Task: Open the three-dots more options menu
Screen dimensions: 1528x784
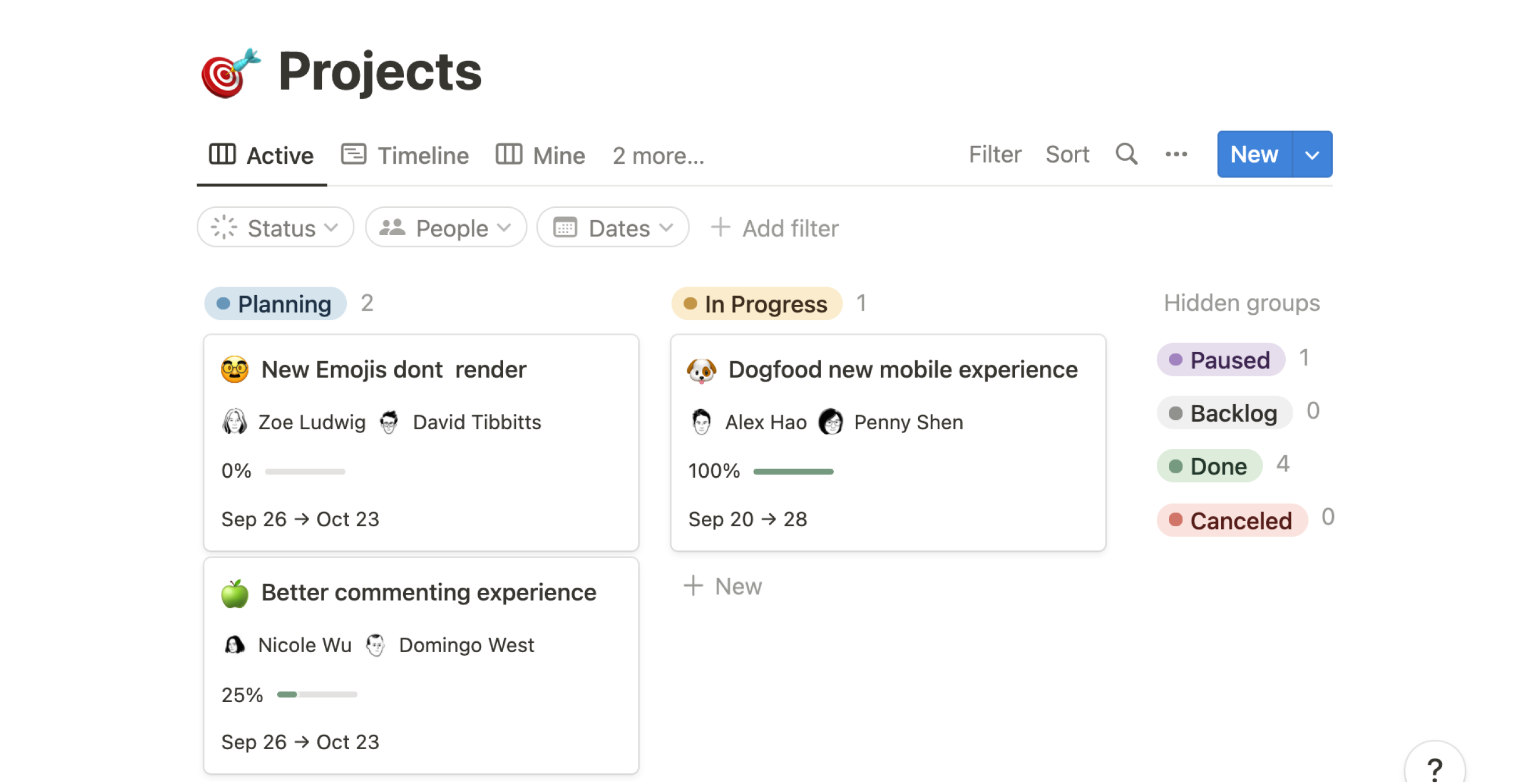Action: pos(1177,154)
